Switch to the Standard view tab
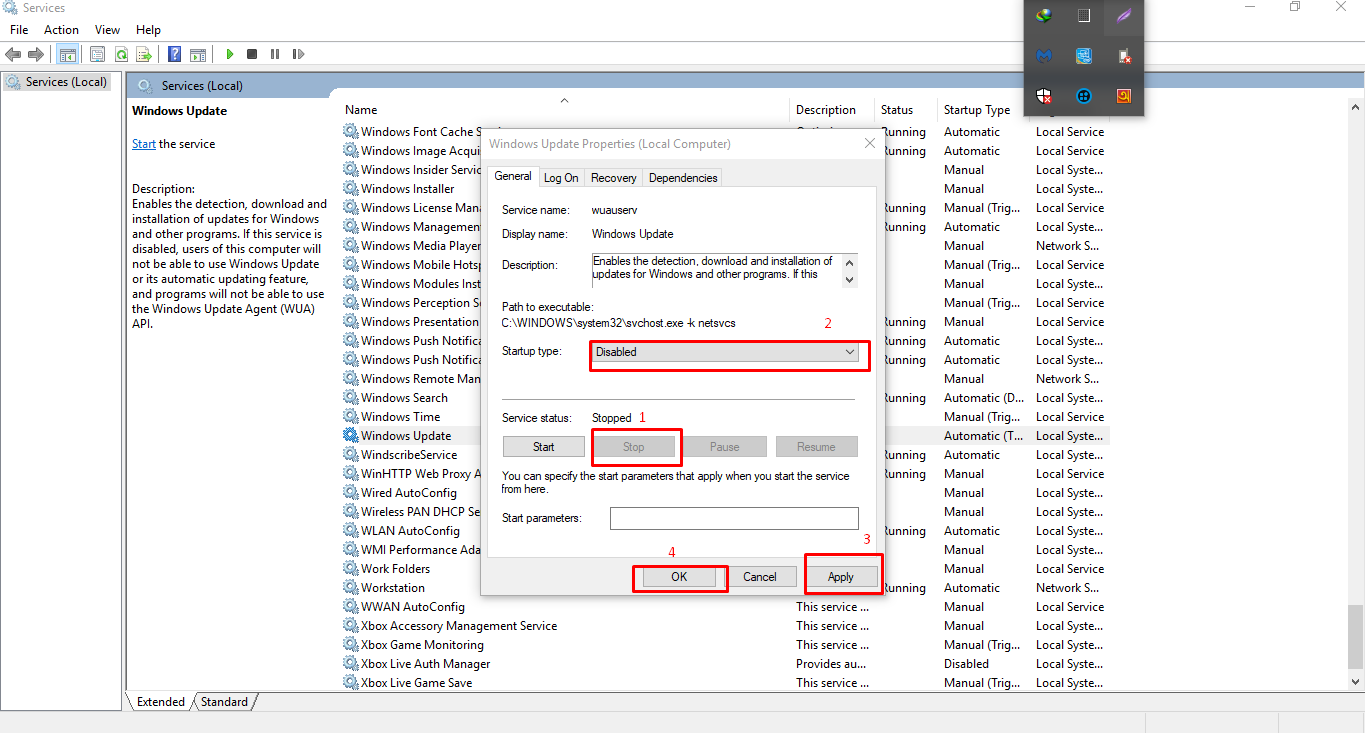The height and width of the screenshot is (733, 1365). click(224, 702)
